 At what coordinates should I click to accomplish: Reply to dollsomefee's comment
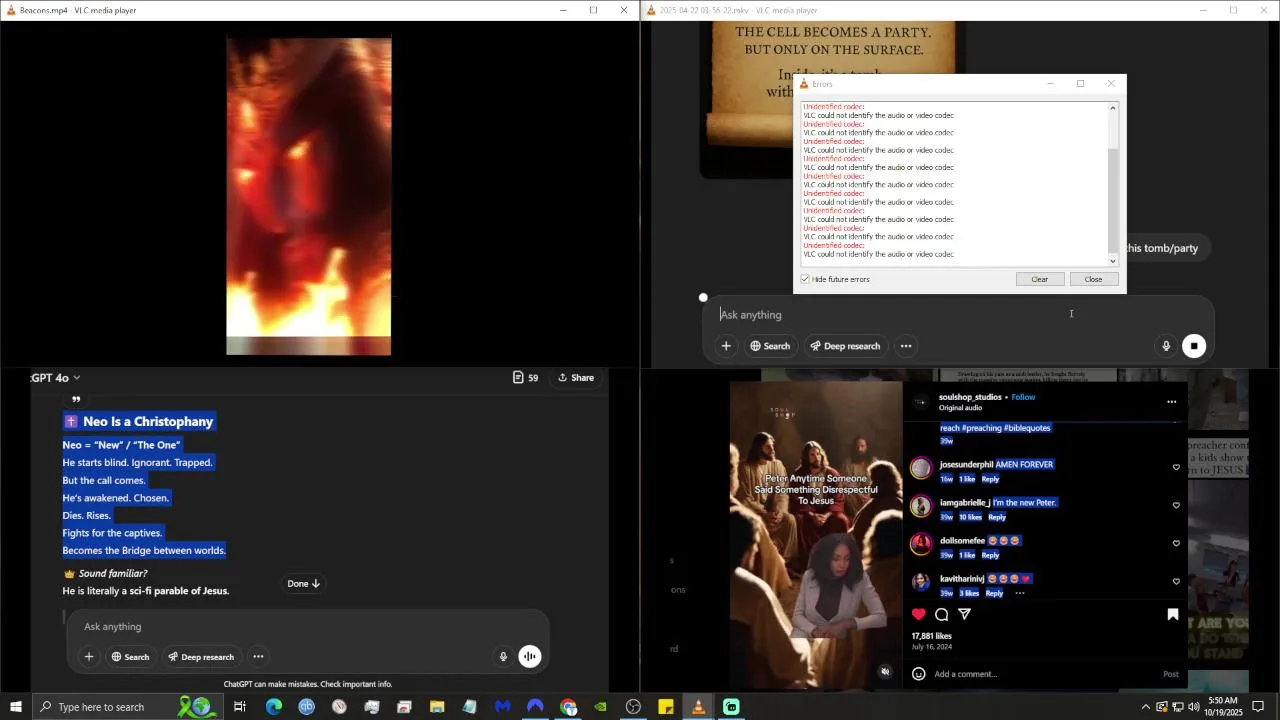990,555
